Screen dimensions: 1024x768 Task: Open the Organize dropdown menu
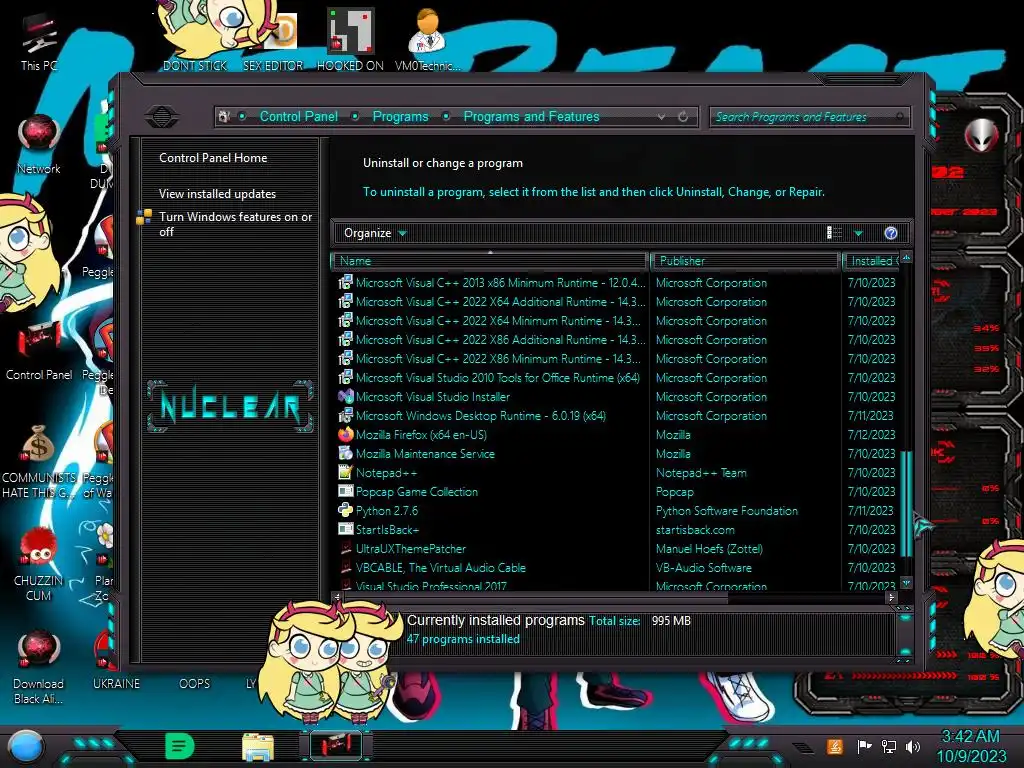click(375, 233)
